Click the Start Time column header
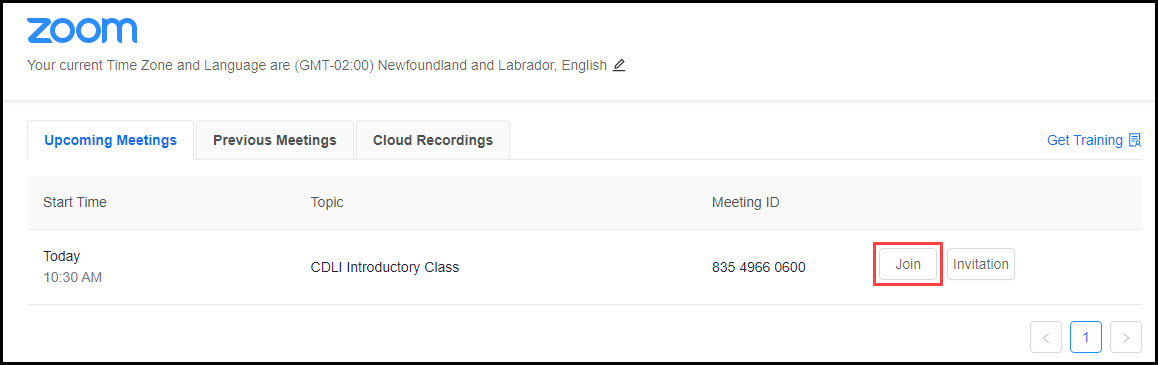The height and width of the screenshot is (365, 1158). coord(75,202)
